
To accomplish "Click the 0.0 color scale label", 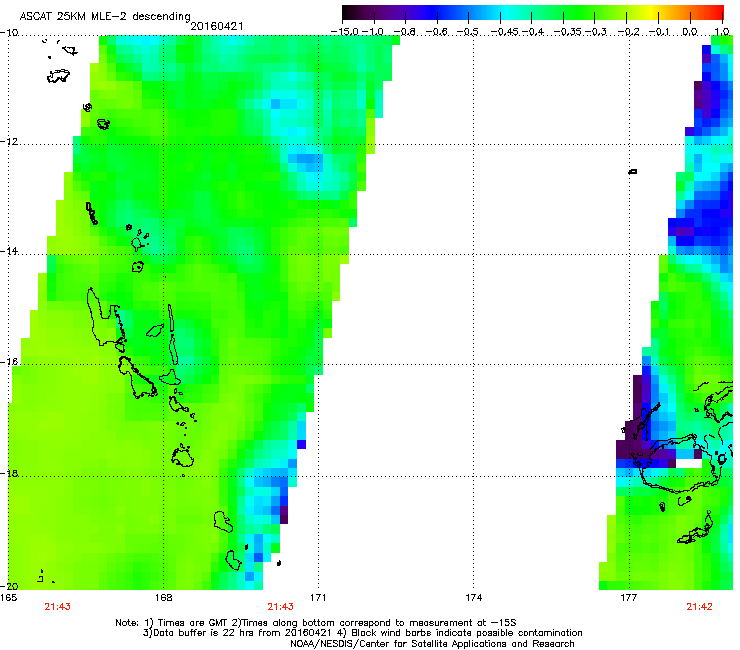I will click(690, 32).
